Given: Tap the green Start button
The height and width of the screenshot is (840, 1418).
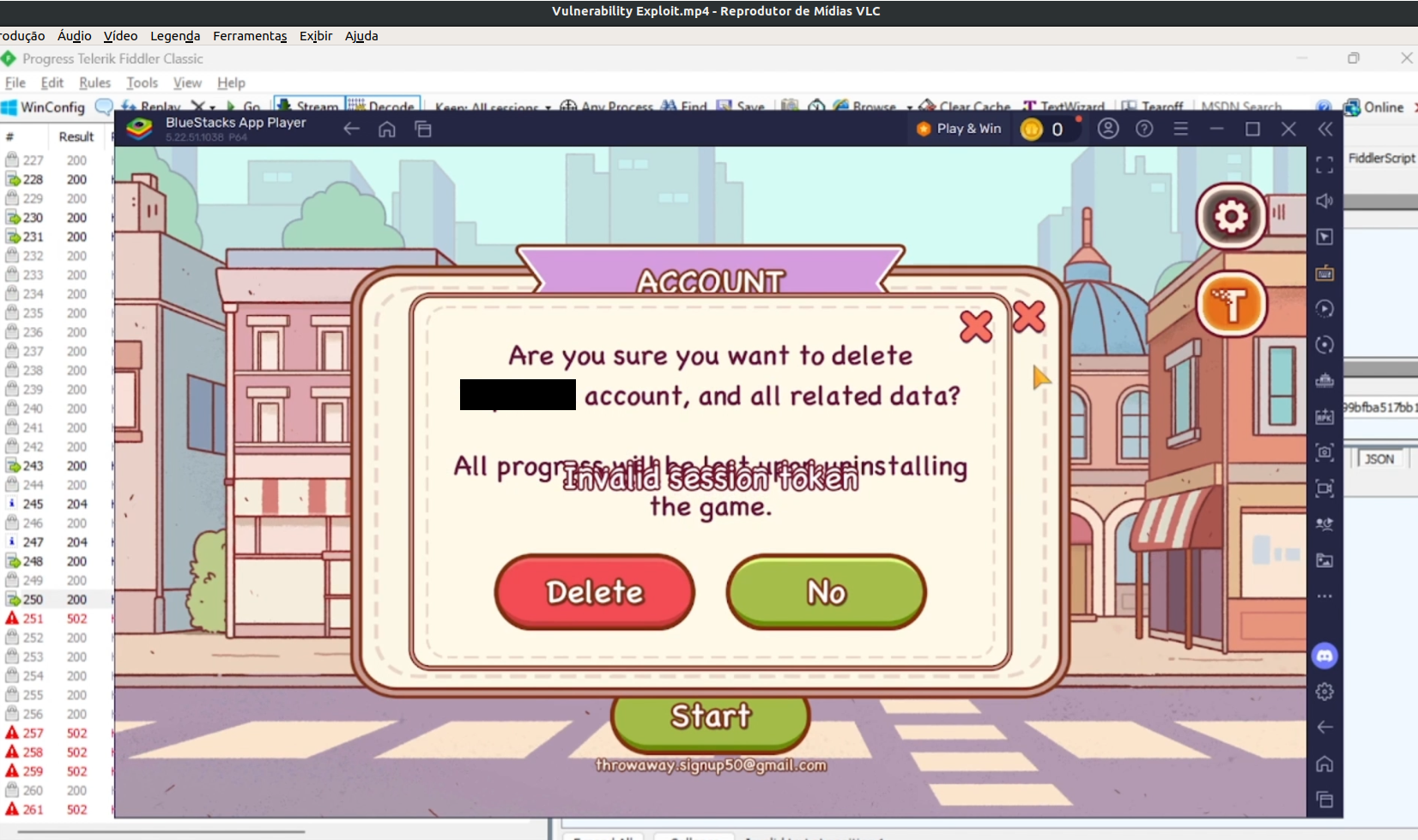Looking at the screenshot, I should point(711,717).
